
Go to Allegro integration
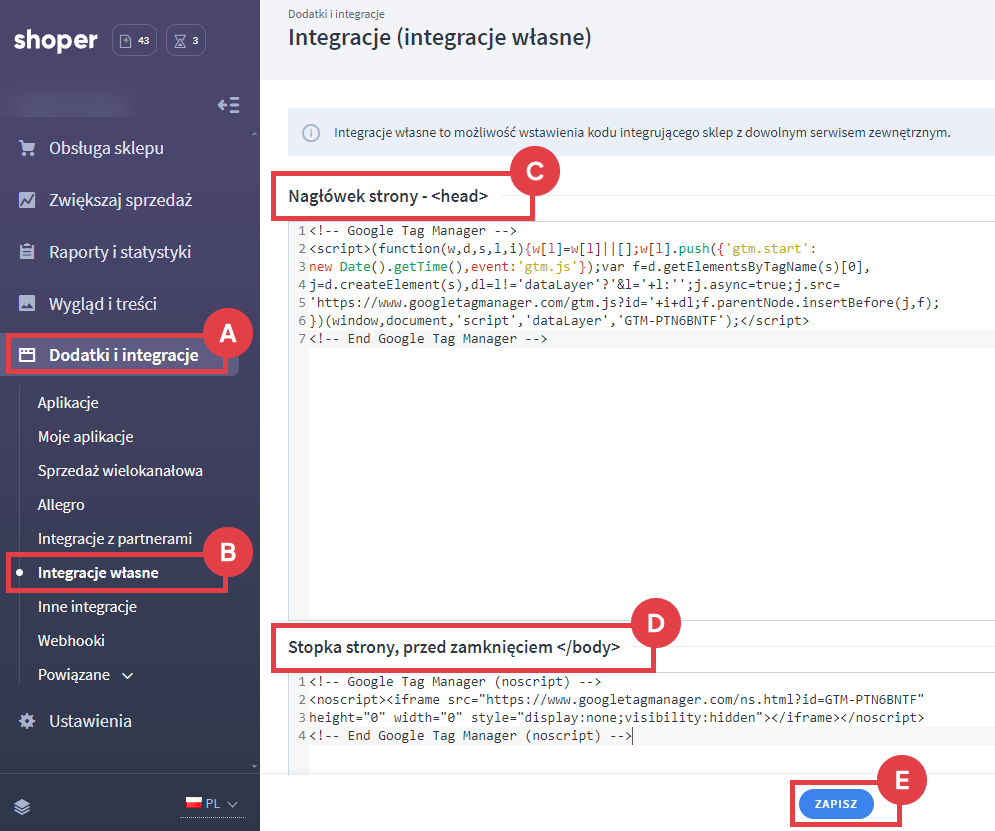pyautogui.click(x=61, y=505)
